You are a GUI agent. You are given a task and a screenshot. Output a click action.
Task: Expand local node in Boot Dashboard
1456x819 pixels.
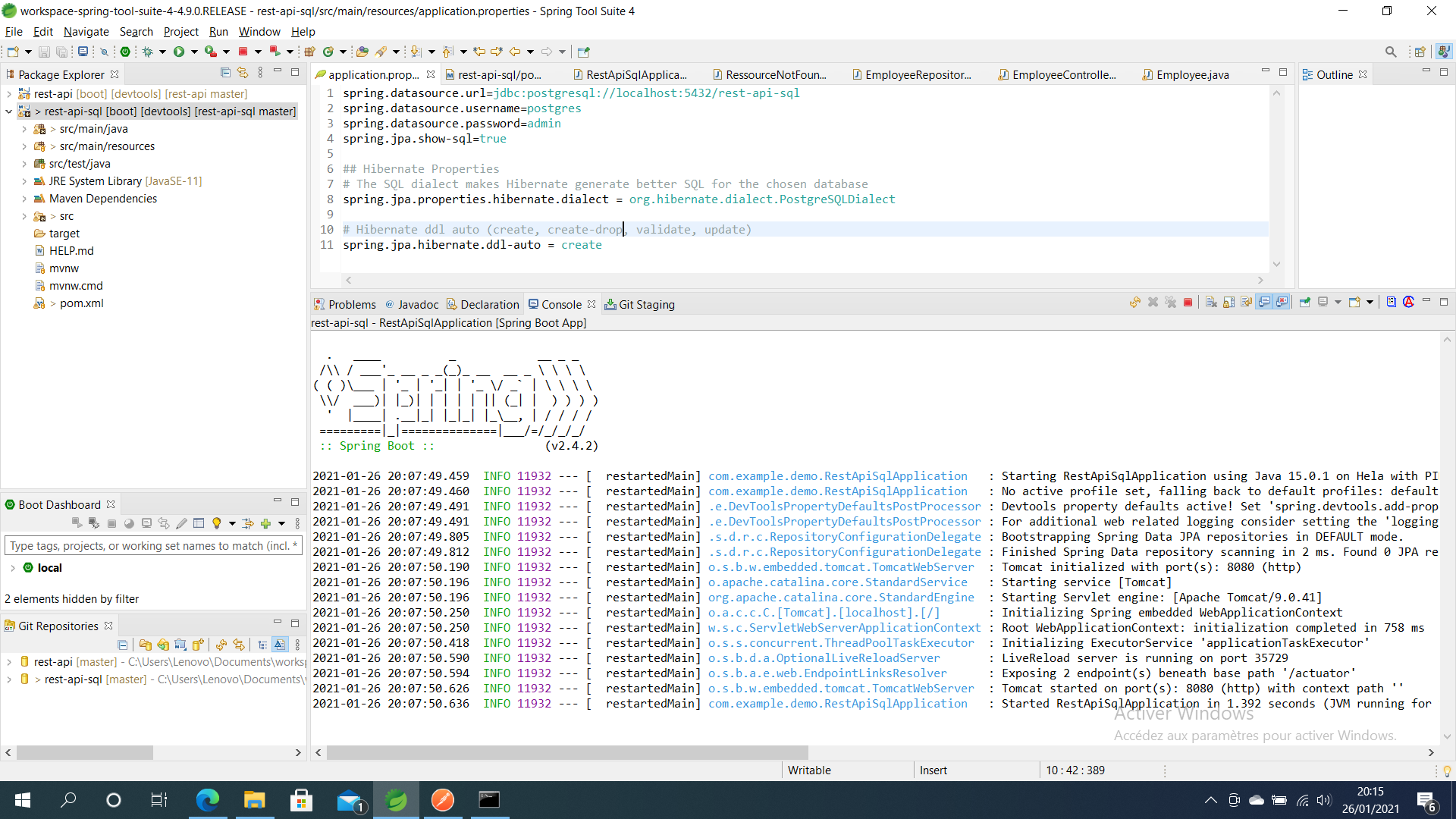click(x=13, y=568)
